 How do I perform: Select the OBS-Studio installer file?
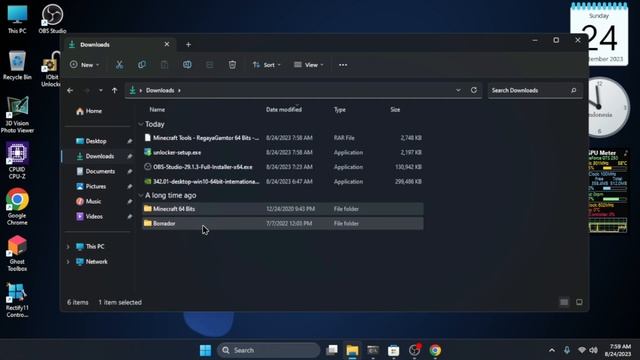pyautogui.click(x=282, y=167)
